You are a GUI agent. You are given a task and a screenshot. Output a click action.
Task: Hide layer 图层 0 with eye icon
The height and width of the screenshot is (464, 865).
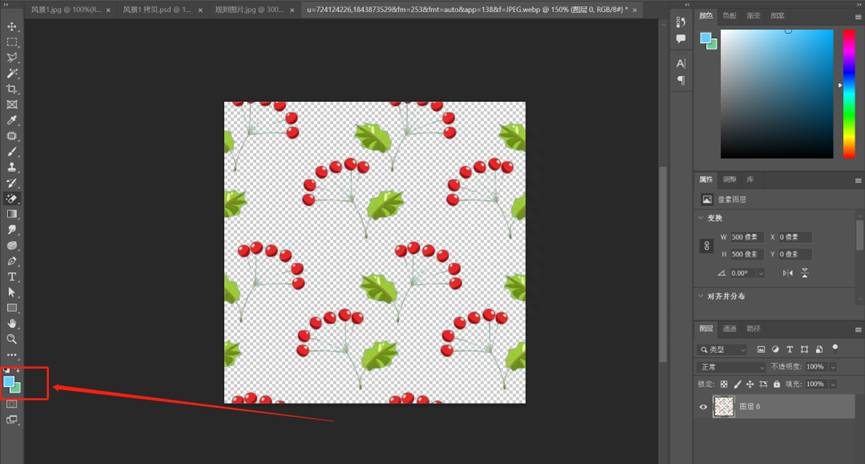coord(703,407)
